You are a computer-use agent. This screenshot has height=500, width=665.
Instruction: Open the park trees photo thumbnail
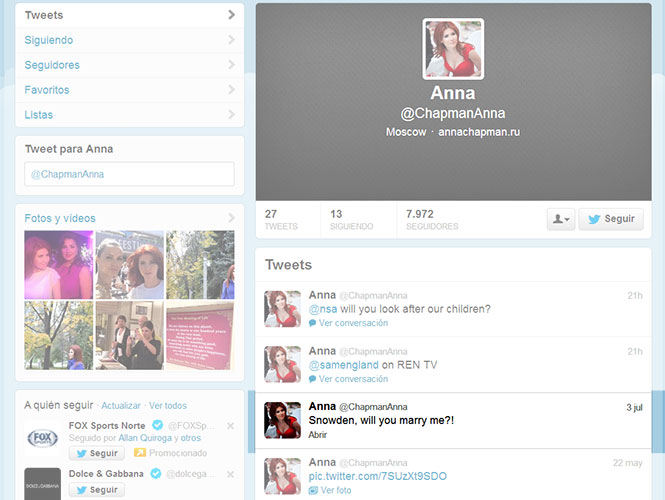coord(200,265)
